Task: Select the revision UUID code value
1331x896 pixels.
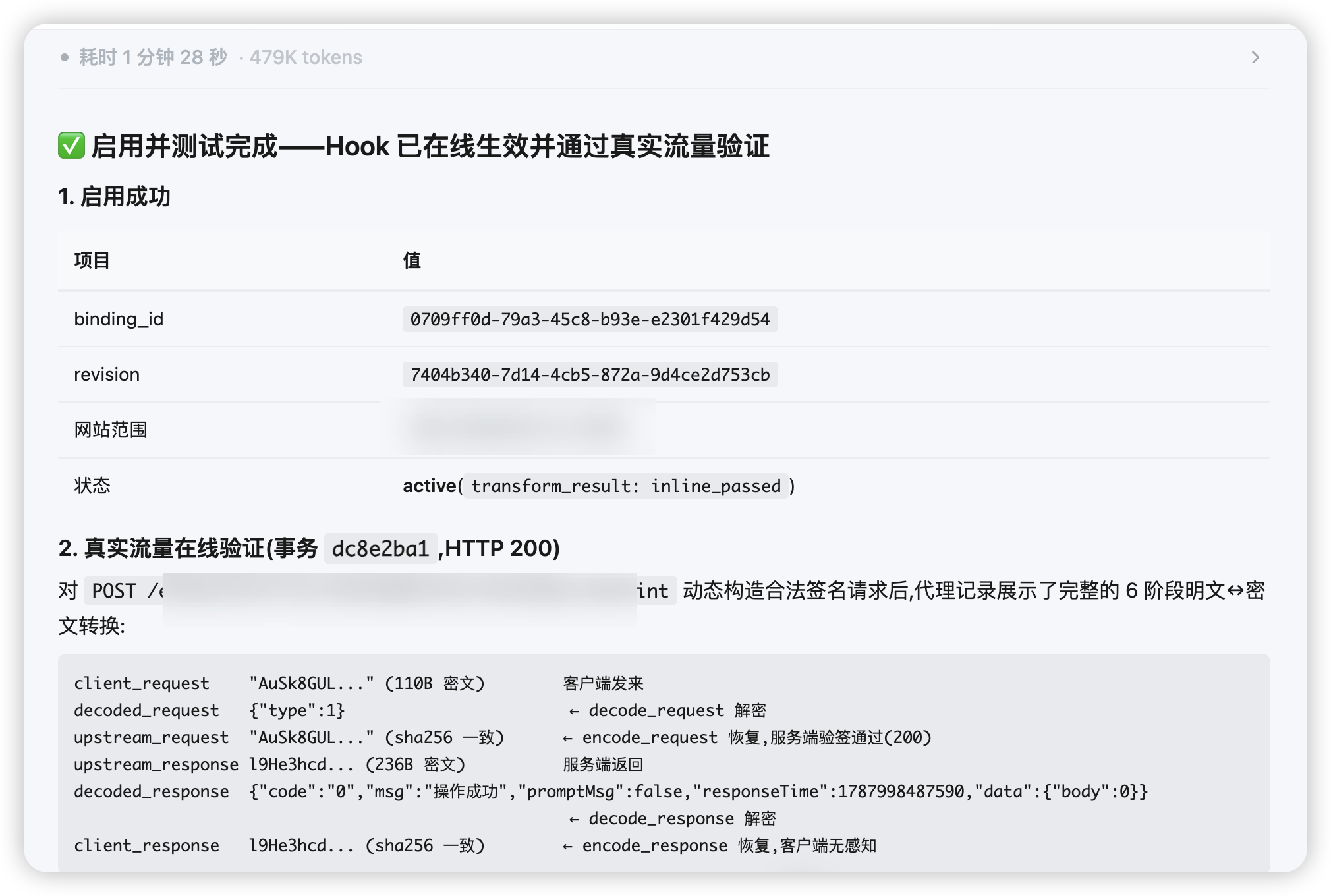Action: point(590,375)
